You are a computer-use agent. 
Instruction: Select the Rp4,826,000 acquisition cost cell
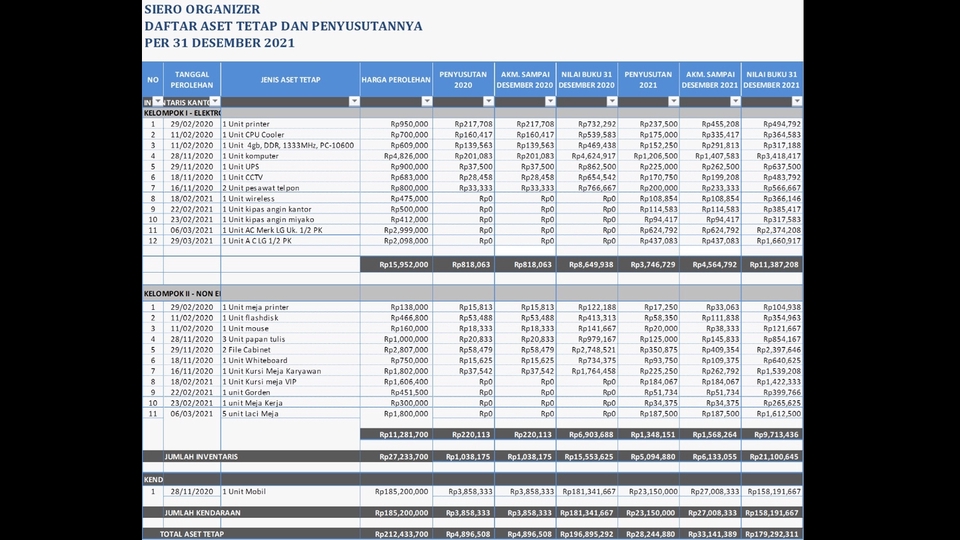pyautogui.click(x=396, y=156)
